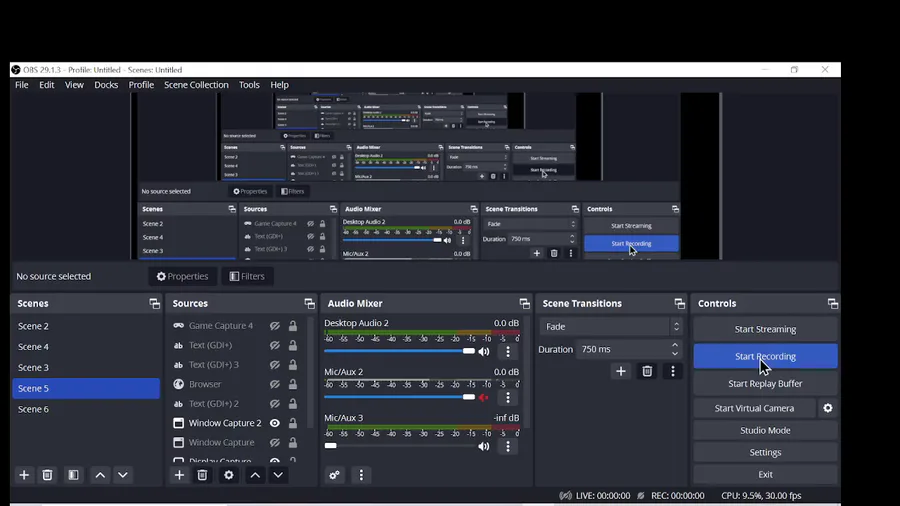Click Start Streaming button
This screenshot has width=900, height=506.
pyautogui.click(x=765, y=329)
